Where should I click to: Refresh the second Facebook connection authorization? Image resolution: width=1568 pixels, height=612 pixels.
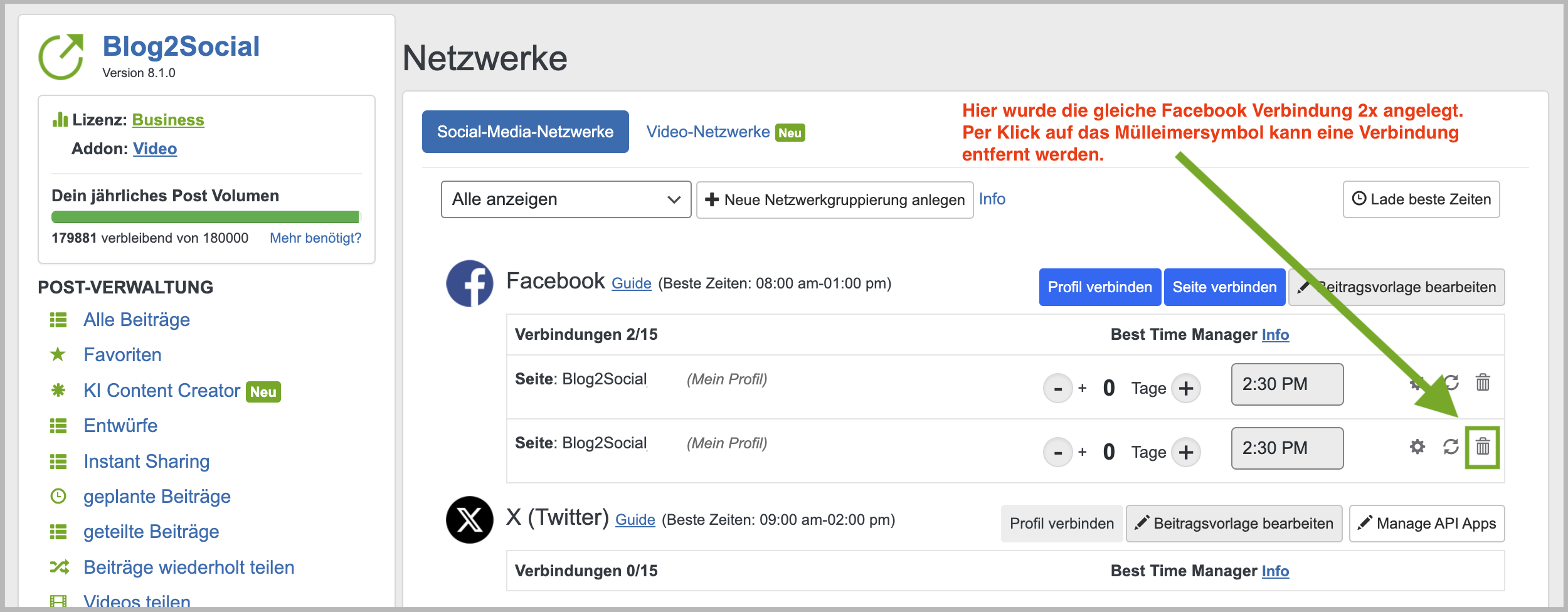pyautogui.click(x=1451, y=447)
